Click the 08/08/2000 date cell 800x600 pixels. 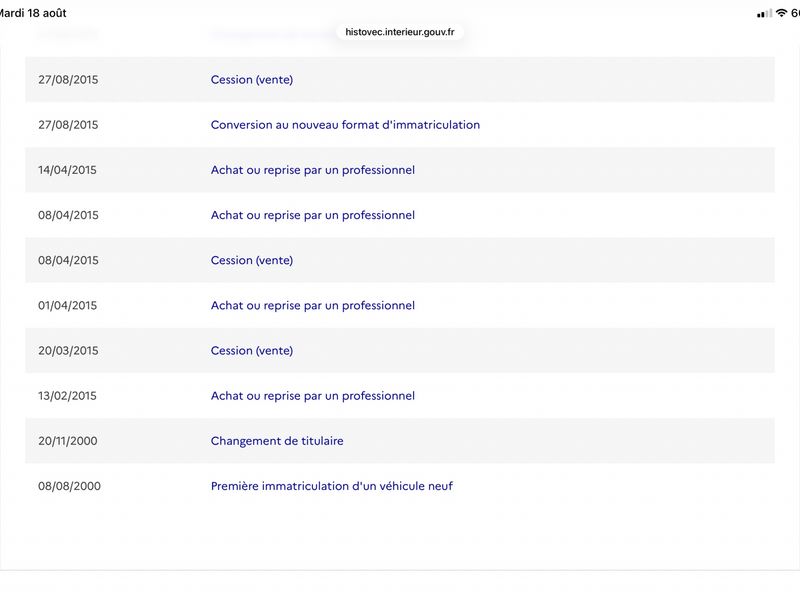[x=69, y=486]
